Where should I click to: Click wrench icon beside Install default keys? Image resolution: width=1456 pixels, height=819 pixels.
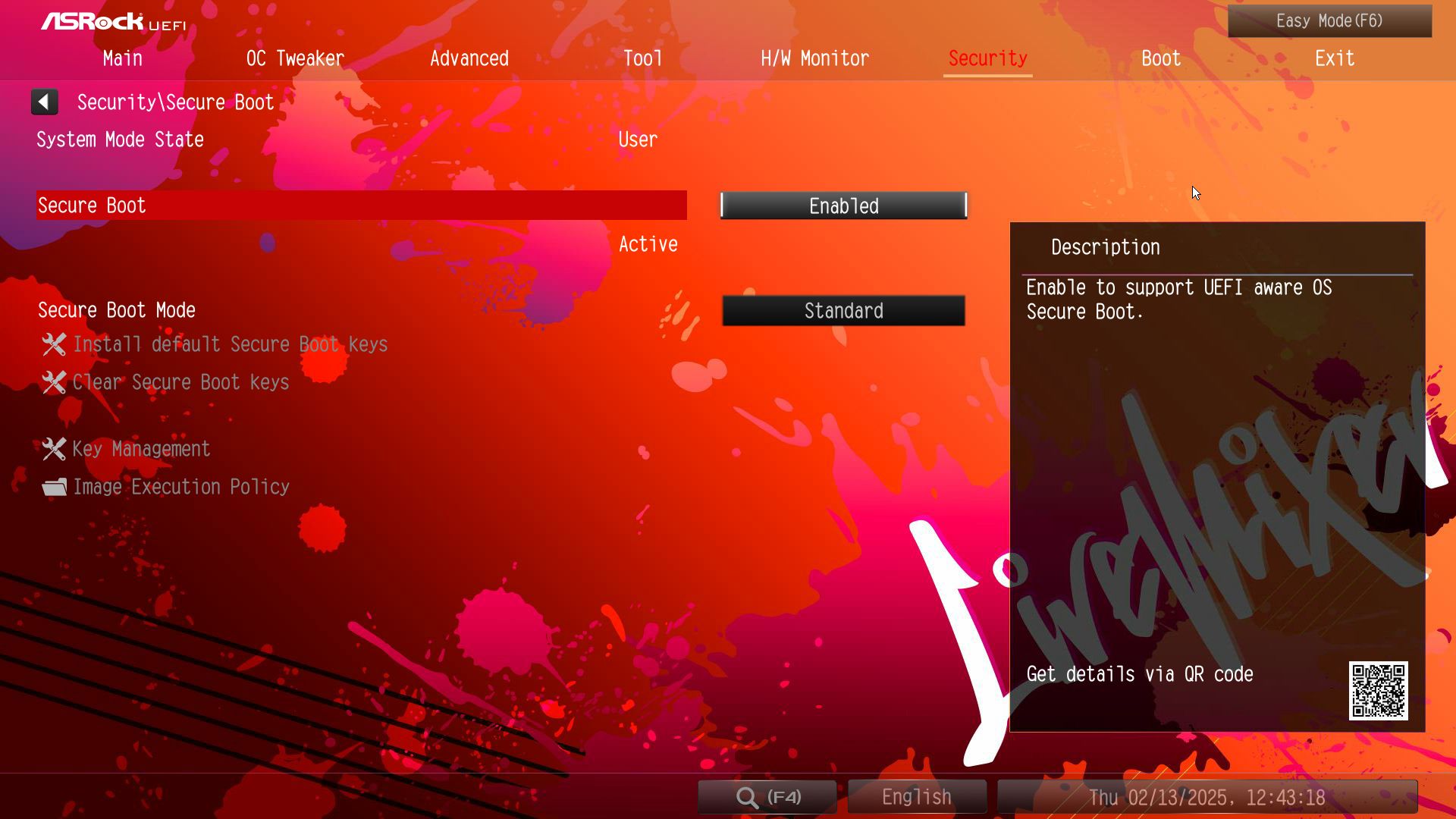tap(54, 344)
